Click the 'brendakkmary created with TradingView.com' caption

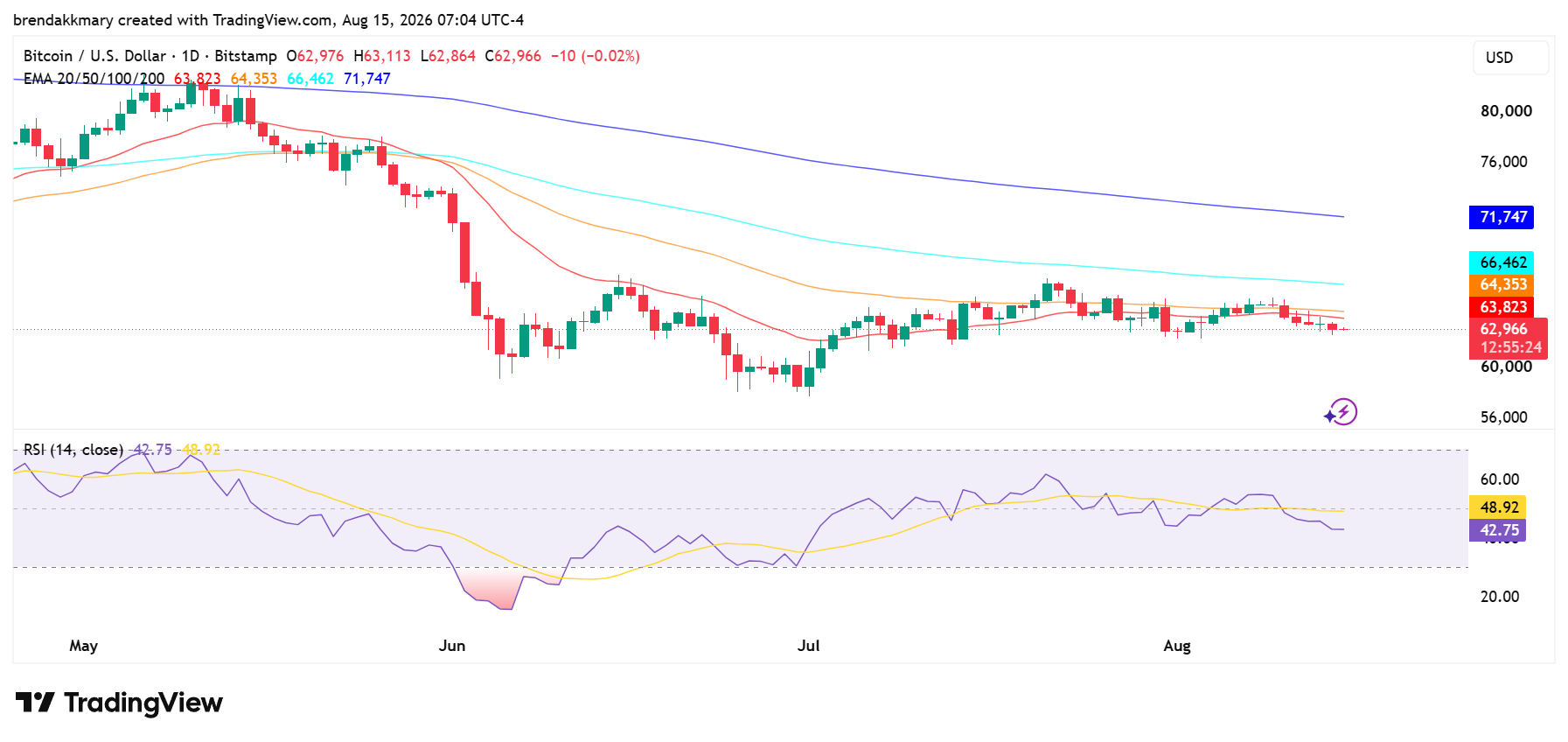pyautogui.click(x=173, y=20)
